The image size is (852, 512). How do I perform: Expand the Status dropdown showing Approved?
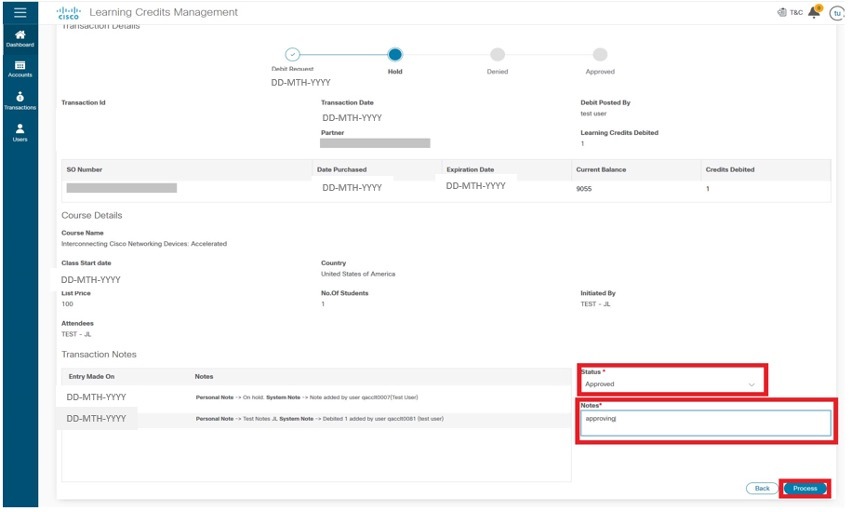(x=671, y=384)
